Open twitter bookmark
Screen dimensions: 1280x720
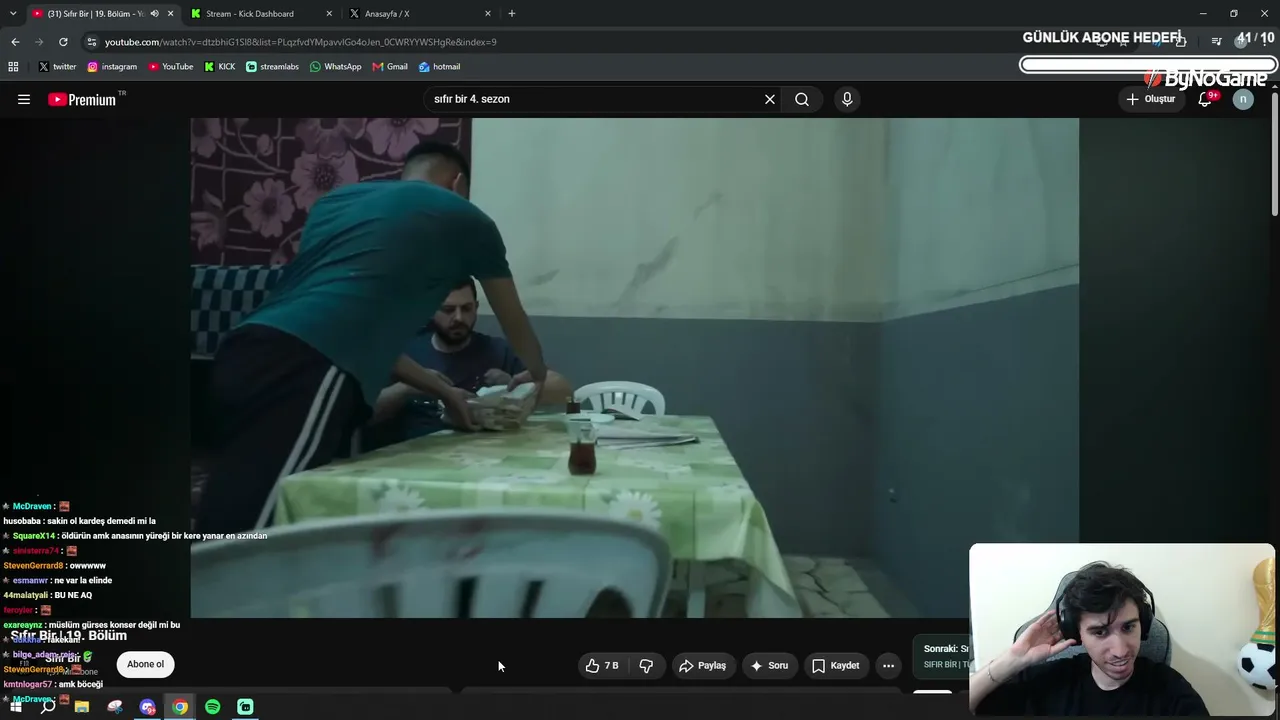point(57,67)
